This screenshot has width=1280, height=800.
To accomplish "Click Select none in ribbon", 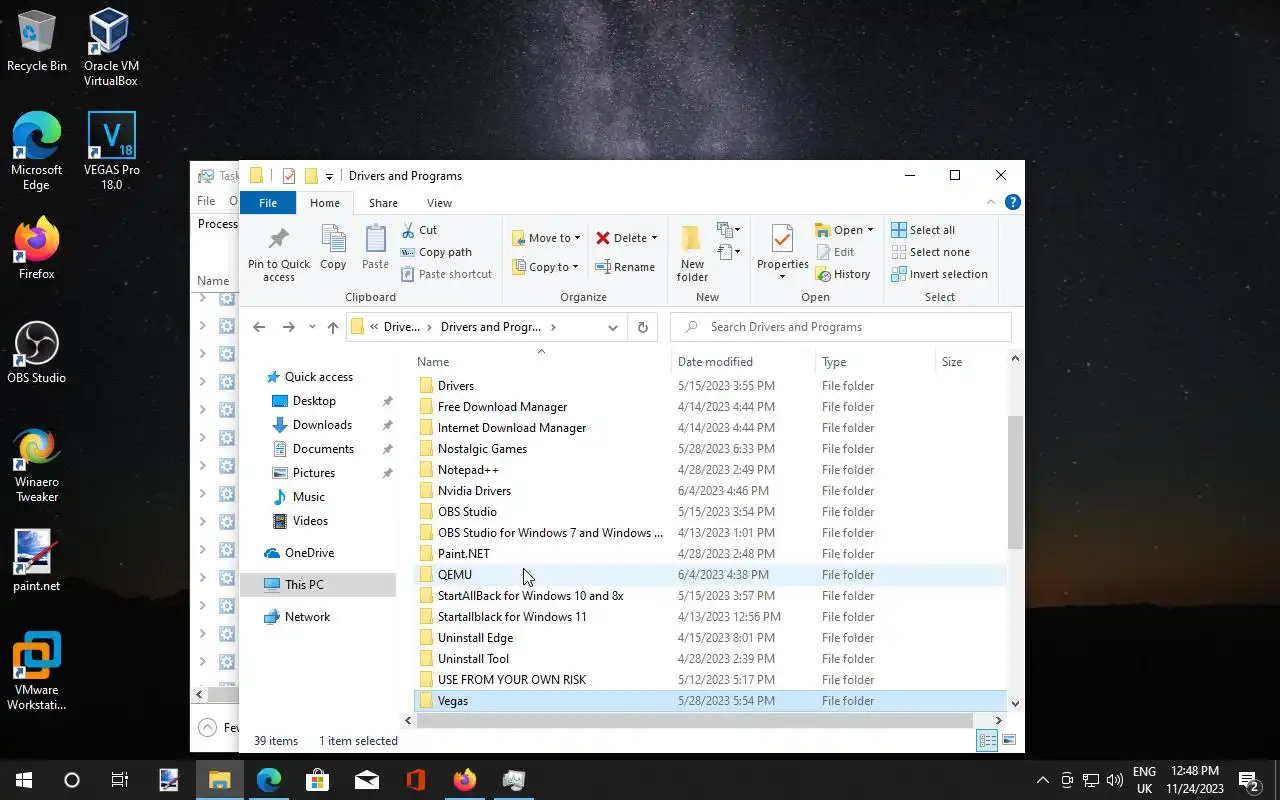I will pyautogui.click(x=929, y=252).
